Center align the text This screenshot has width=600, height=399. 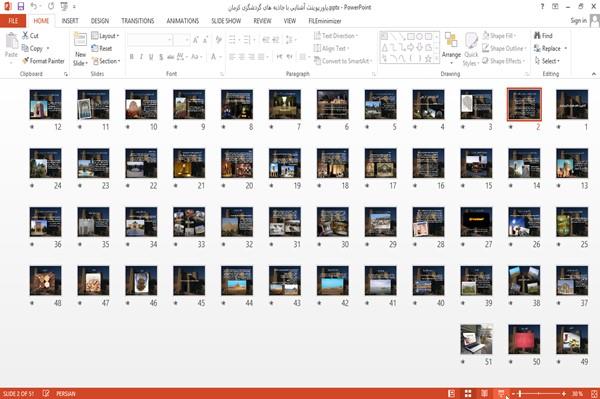click(x=241, y=57)
